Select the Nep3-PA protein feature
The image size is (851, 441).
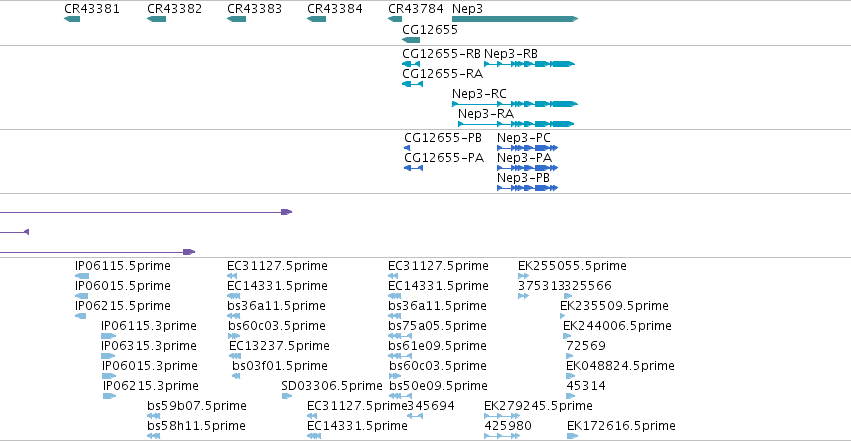(x=528, y=168)
